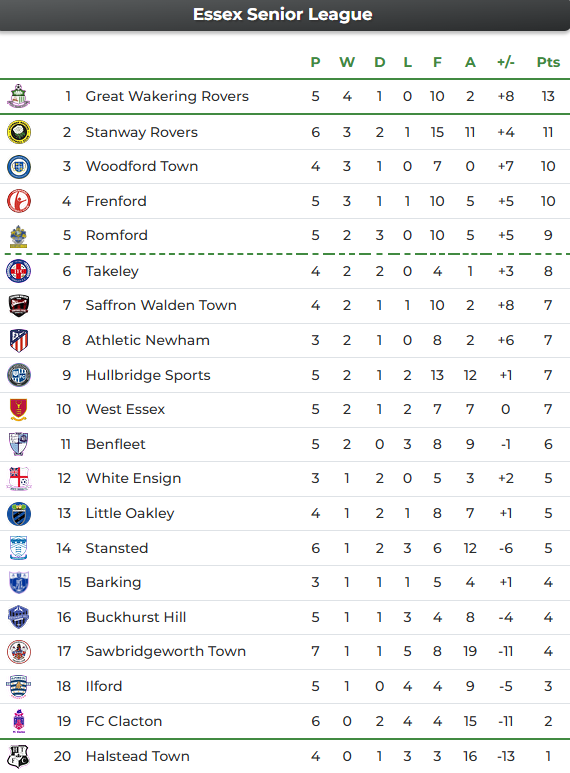
Task: Open the Romford team name link
Action: (x=117, y=235)
